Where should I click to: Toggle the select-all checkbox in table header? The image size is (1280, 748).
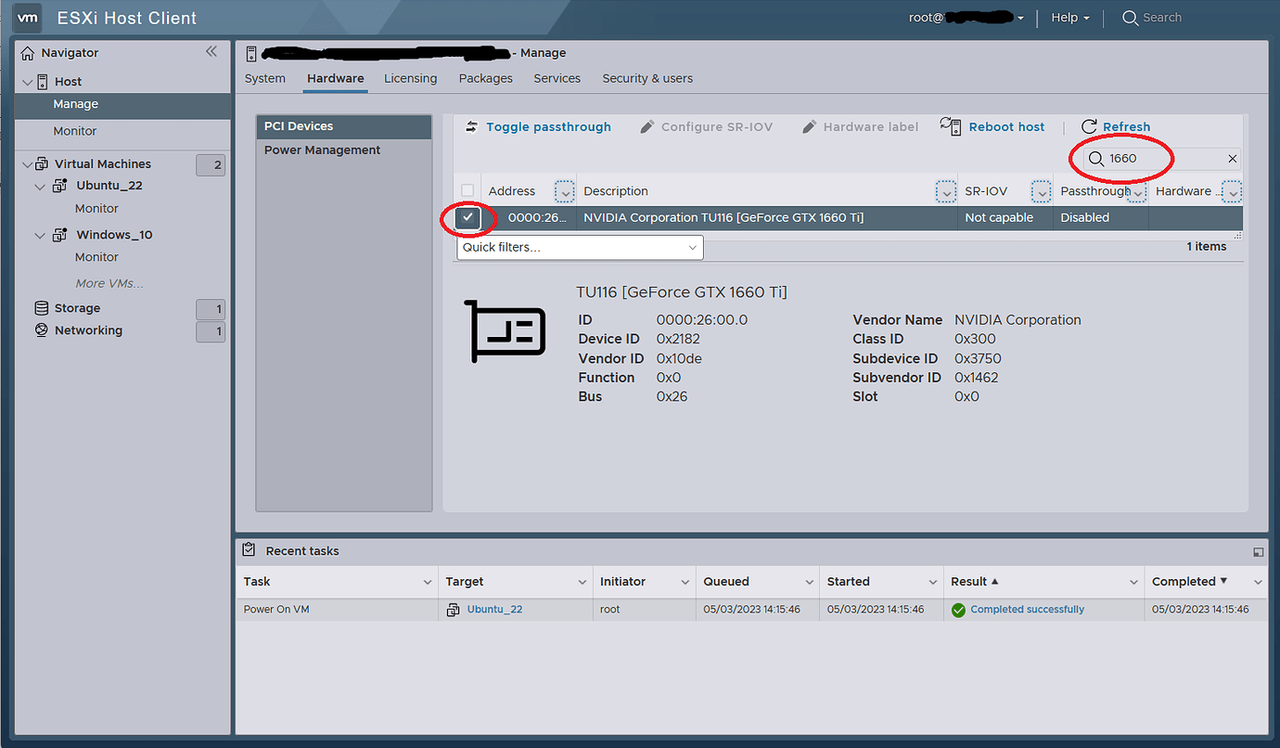[x=467, y=190]
